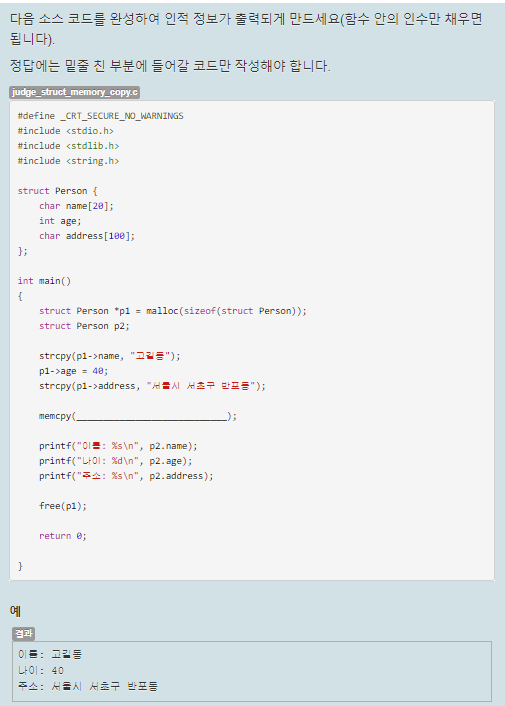
Task: Click the 주소 output line
Action: click(x=88, y=686)
